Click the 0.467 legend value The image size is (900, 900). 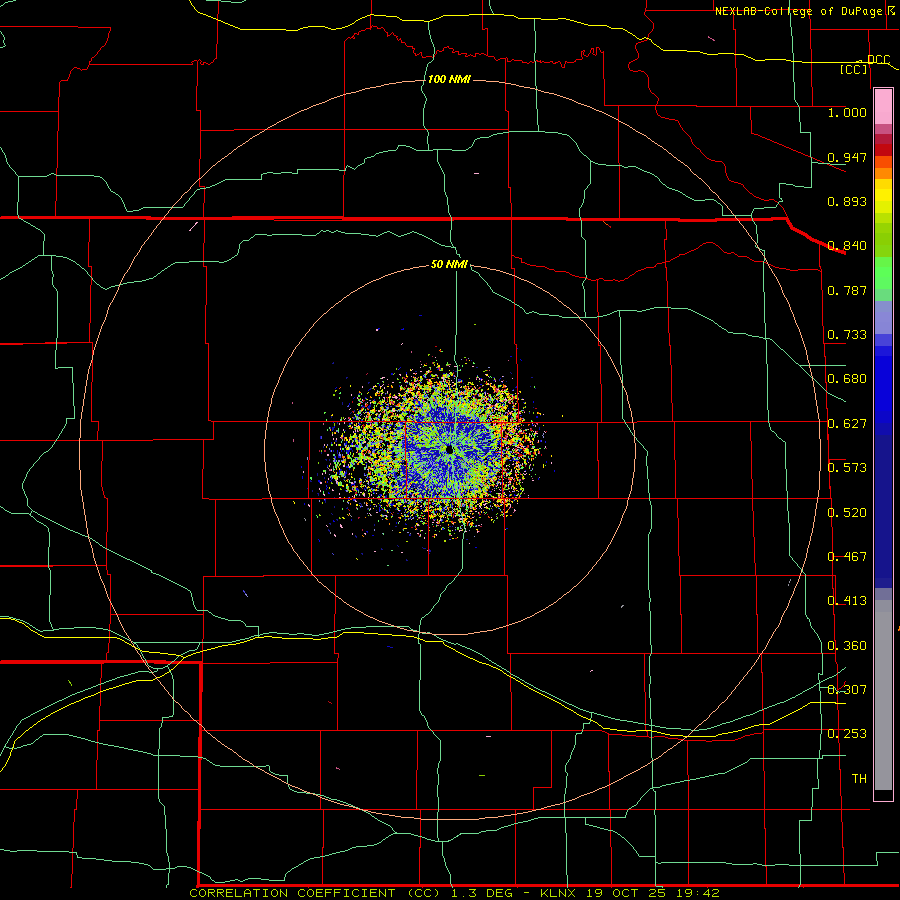pos(847,556)
